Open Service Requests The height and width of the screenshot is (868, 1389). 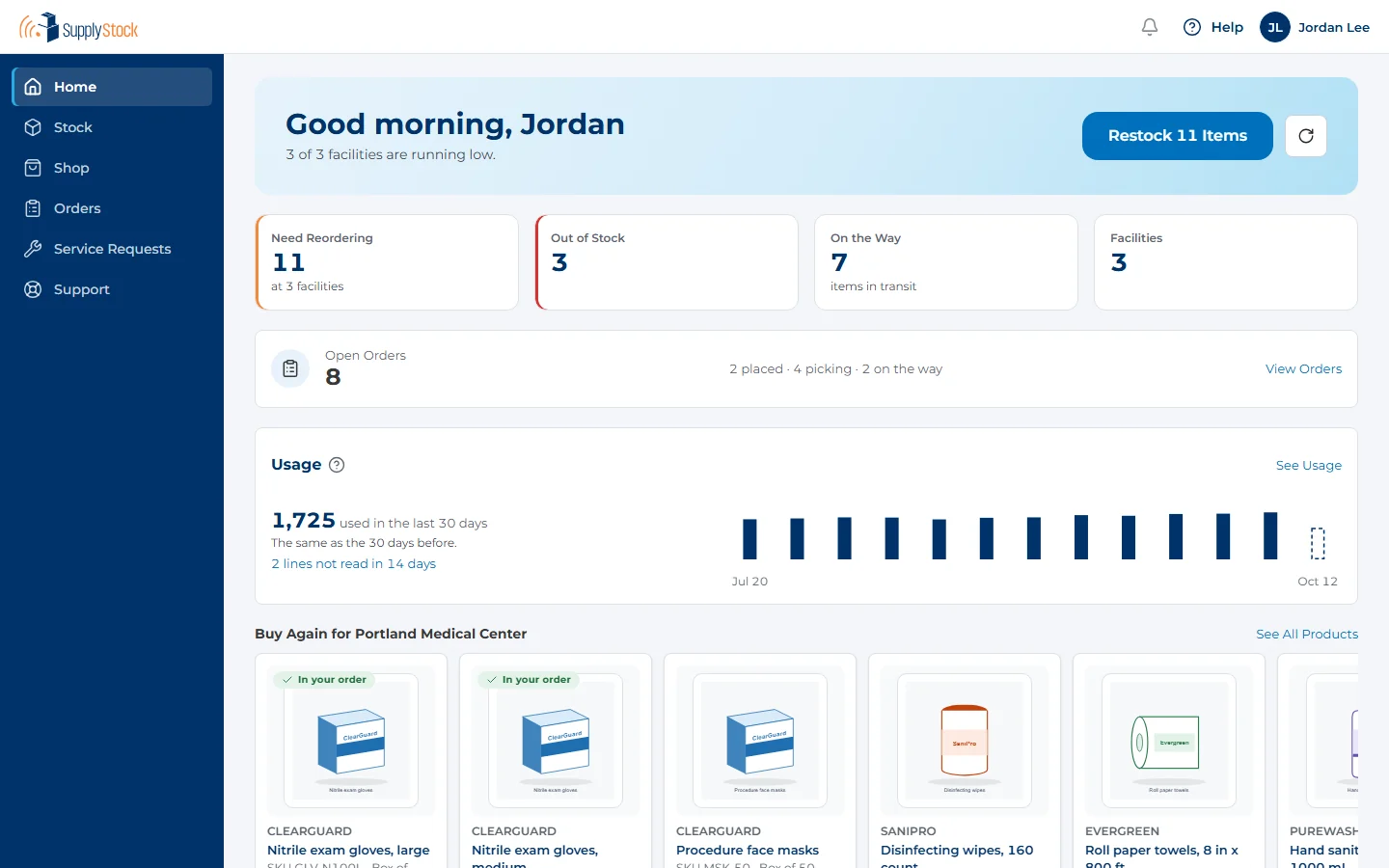[x=112, y=249]
